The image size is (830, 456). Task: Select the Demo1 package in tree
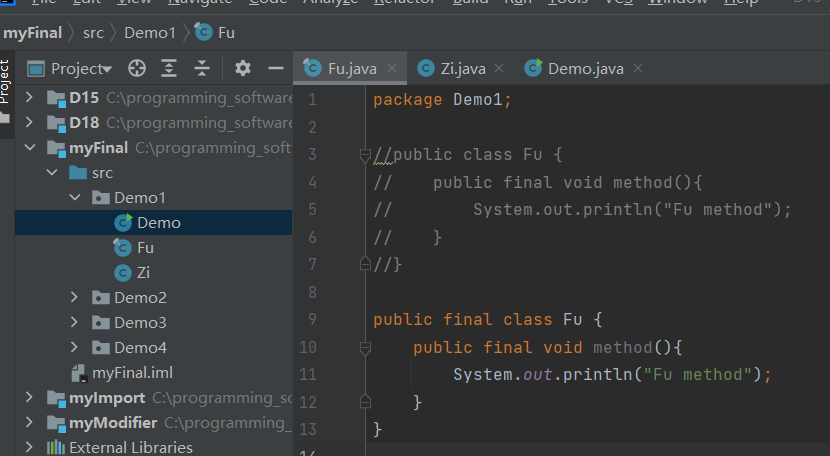click(153, 198)
